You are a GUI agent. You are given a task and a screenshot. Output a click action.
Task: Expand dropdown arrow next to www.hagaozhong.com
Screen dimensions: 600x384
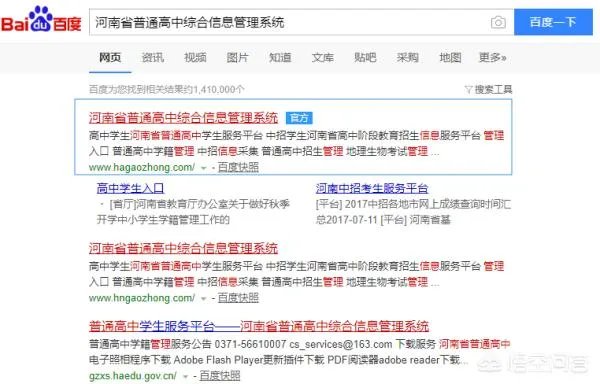204,168
